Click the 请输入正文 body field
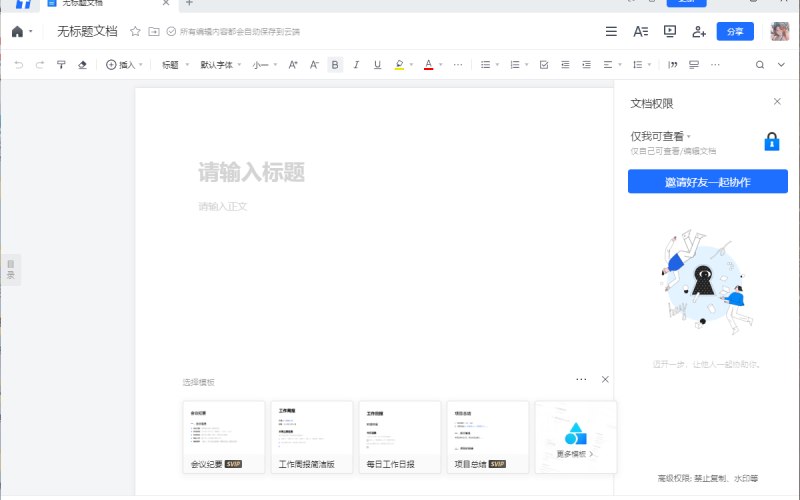 coord(223,206)
